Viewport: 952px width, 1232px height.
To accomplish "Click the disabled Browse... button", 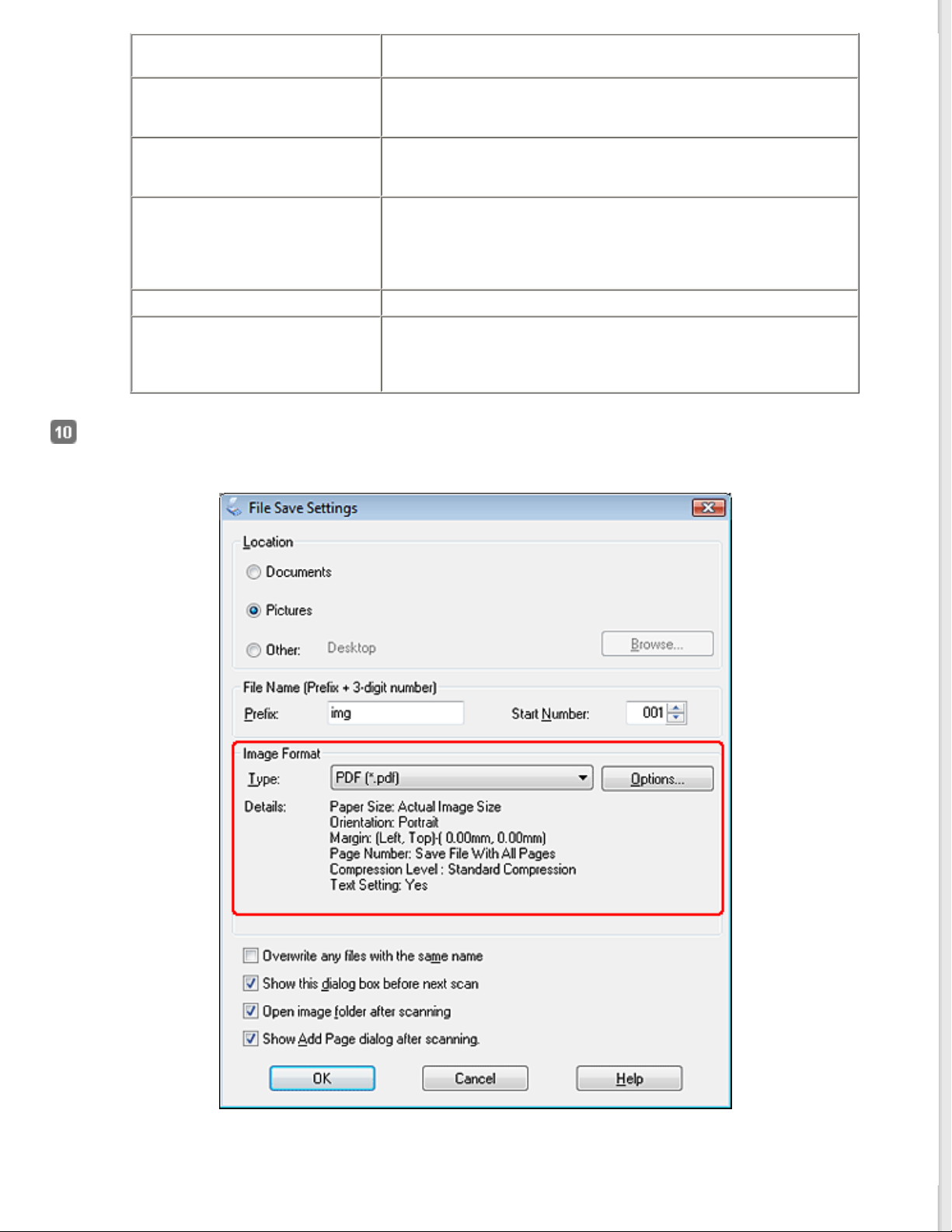I will tap(657, 644).
